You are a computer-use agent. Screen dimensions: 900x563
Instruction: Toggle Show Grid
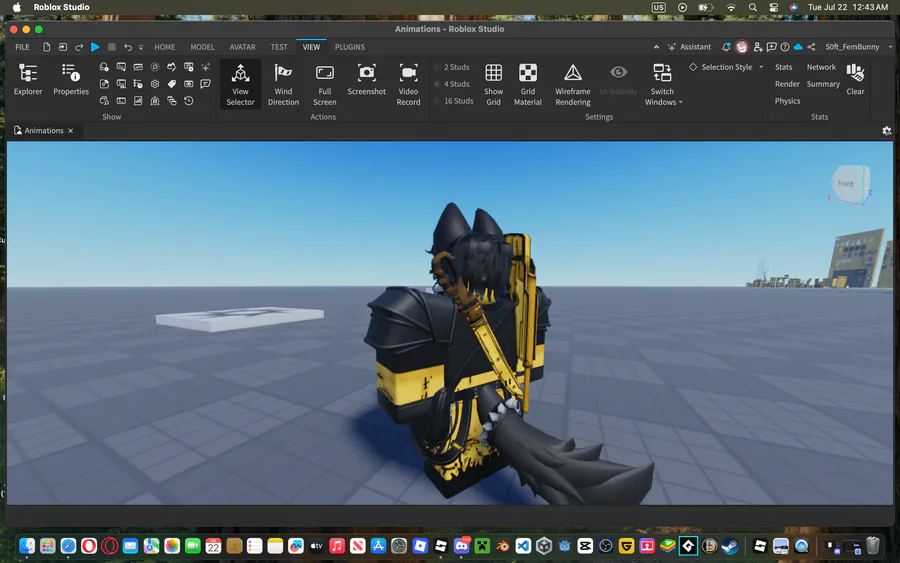tap(493, 84)
